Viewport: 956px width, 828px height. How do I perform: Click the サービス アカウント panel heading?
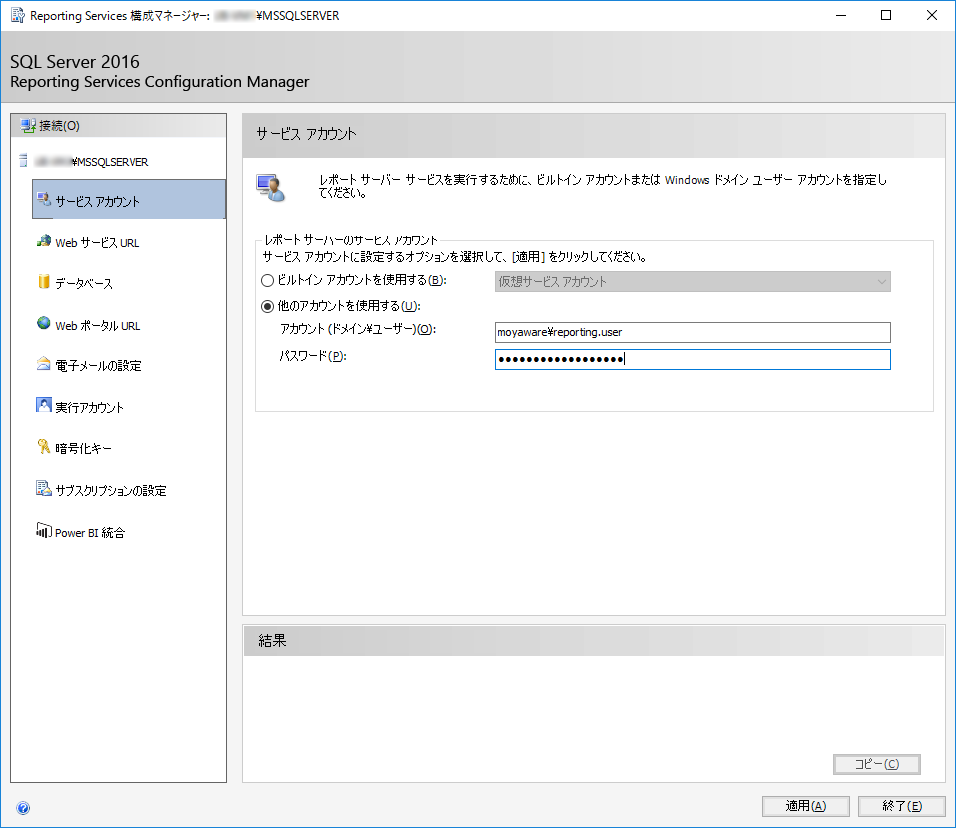[x=306, y=134]
